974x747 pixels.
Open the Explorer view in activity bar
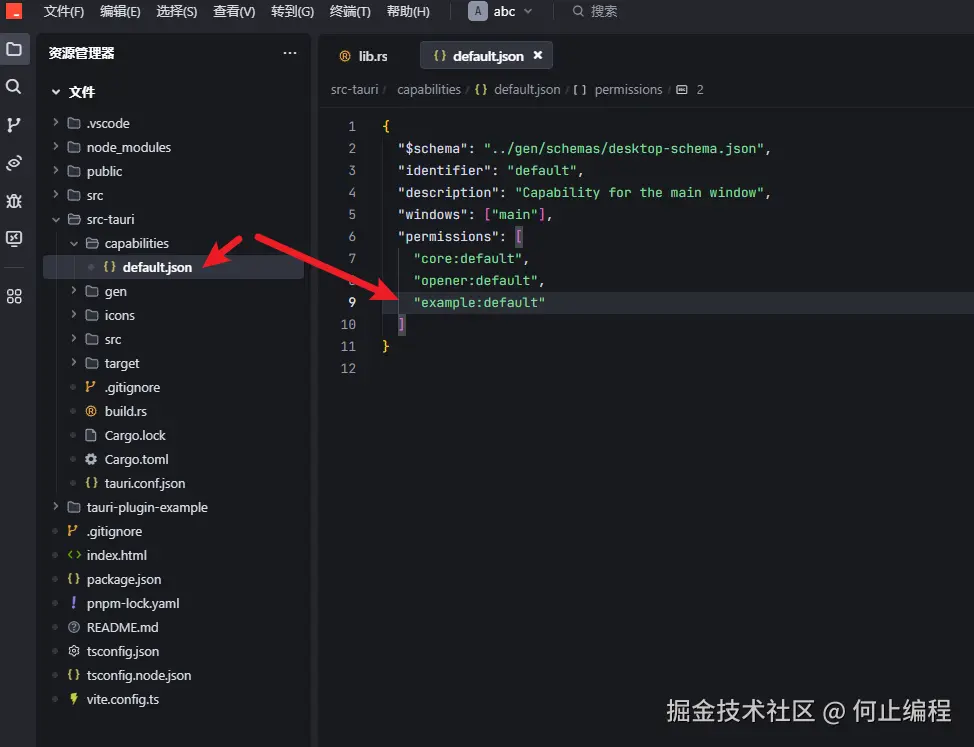14,49
